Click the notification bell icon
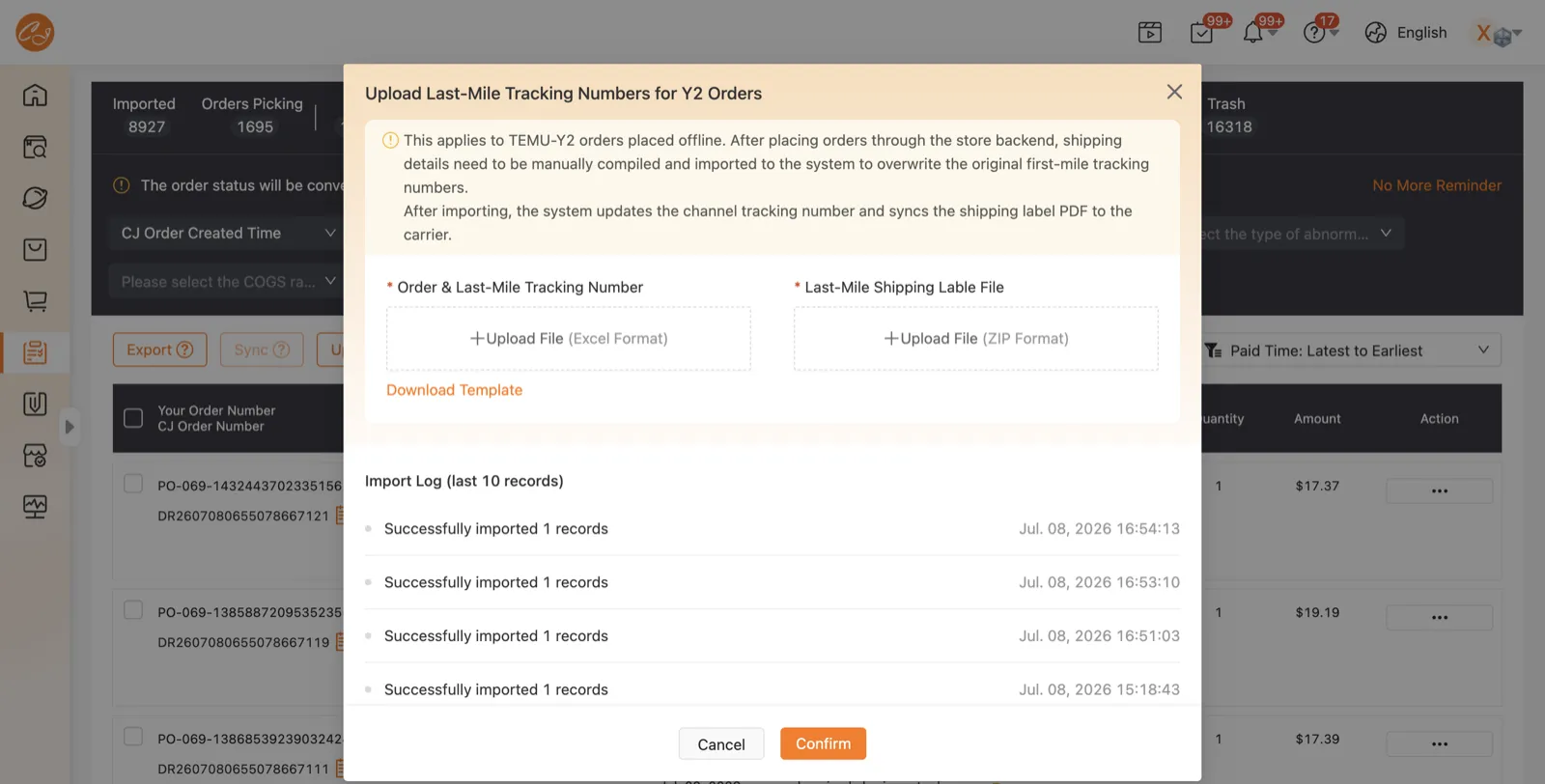 pyautogui.click(x=1252, y=33)
